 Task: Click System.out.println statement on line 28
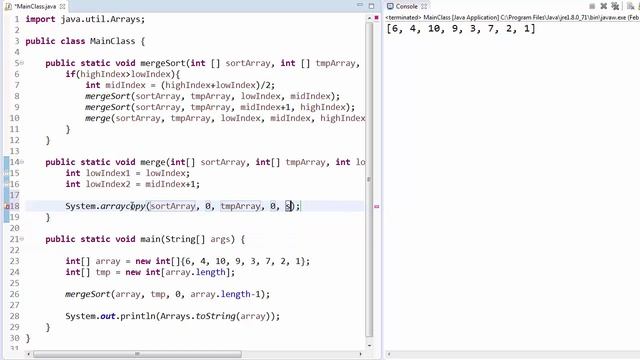173,316
